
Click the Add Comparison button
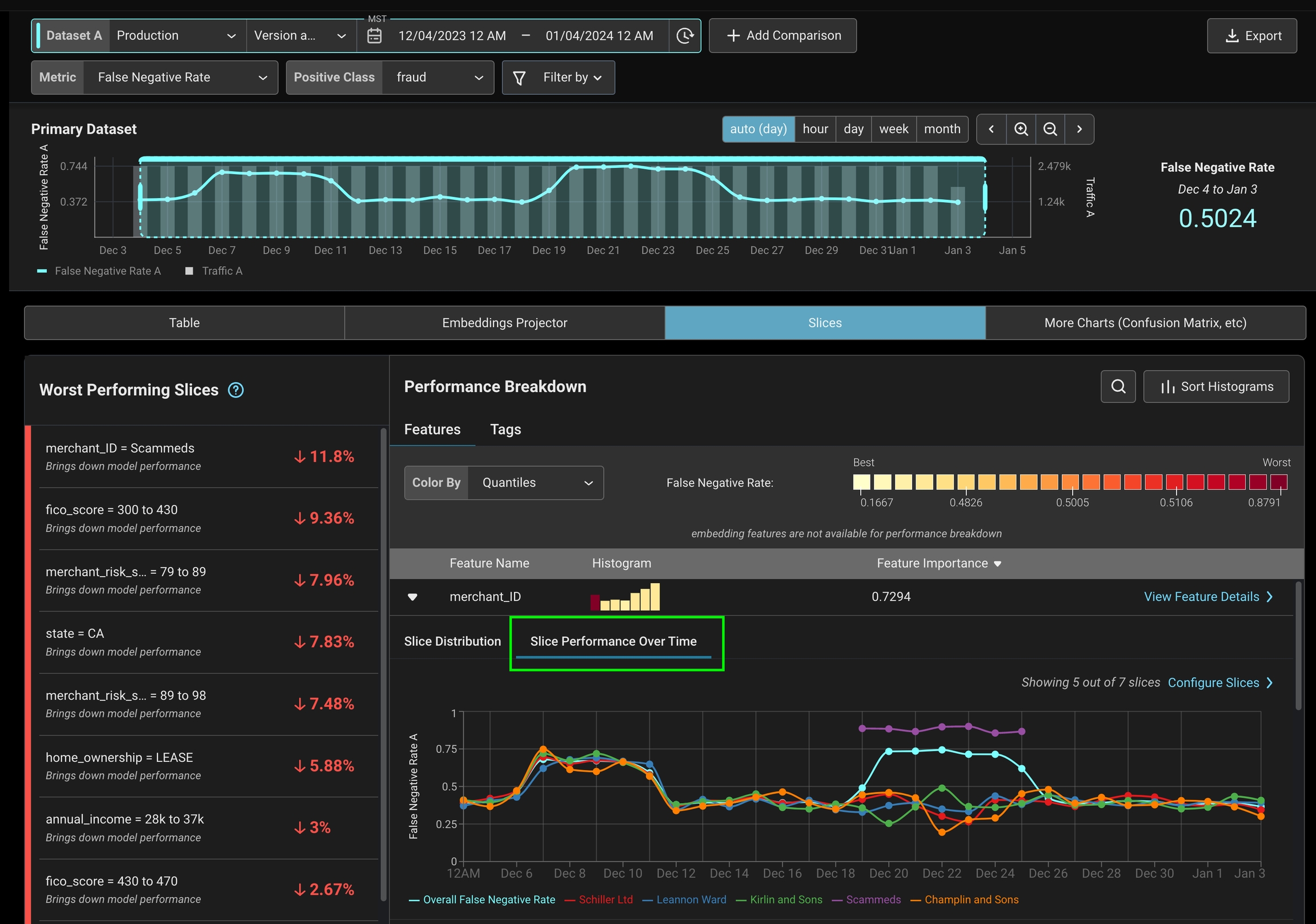(x=783, y=35)
